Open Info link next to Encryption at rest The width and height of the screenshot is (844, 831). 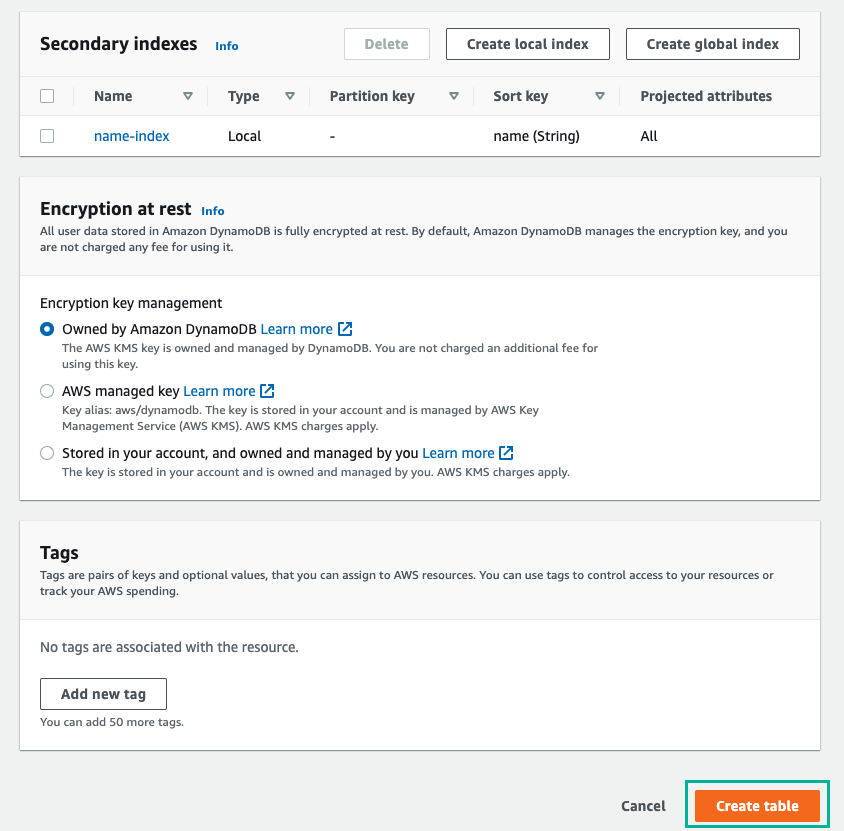tap(213, 211)
